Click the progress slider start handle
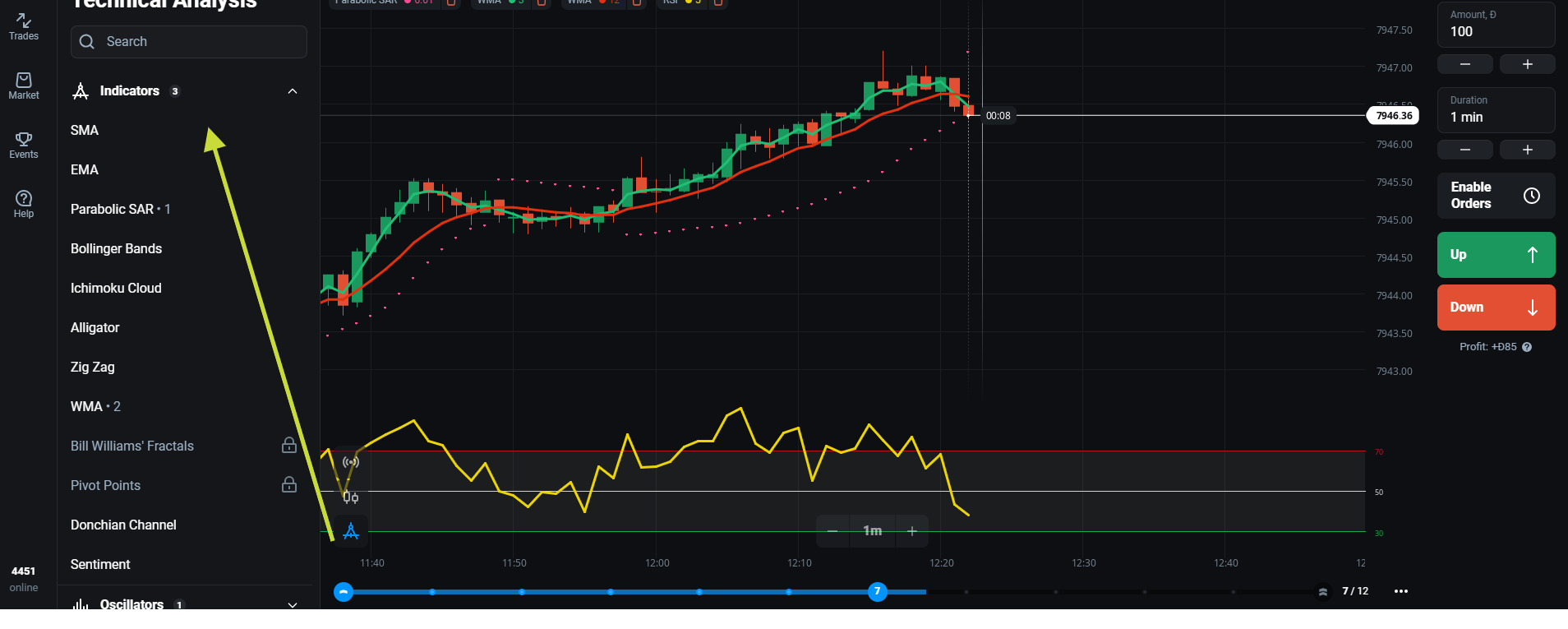The image size is (1568, 629). pos(344,591)
